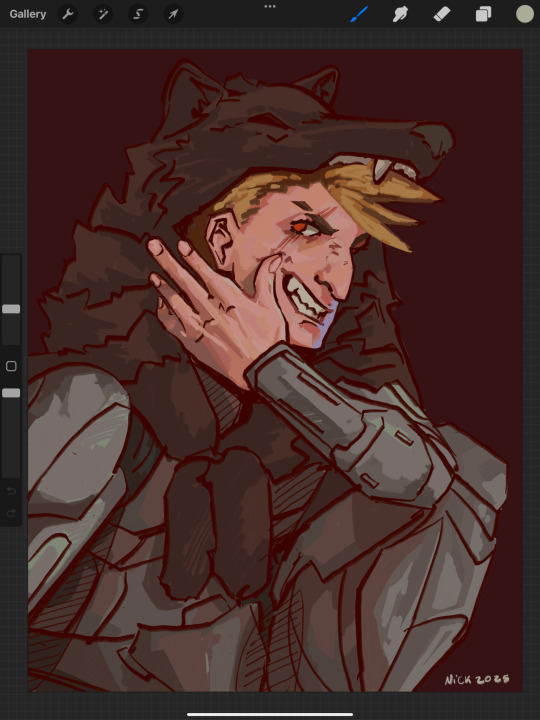The height and width of the screenshot is (720, 540).
Task: Select the Brush tool
Action: 360,14
